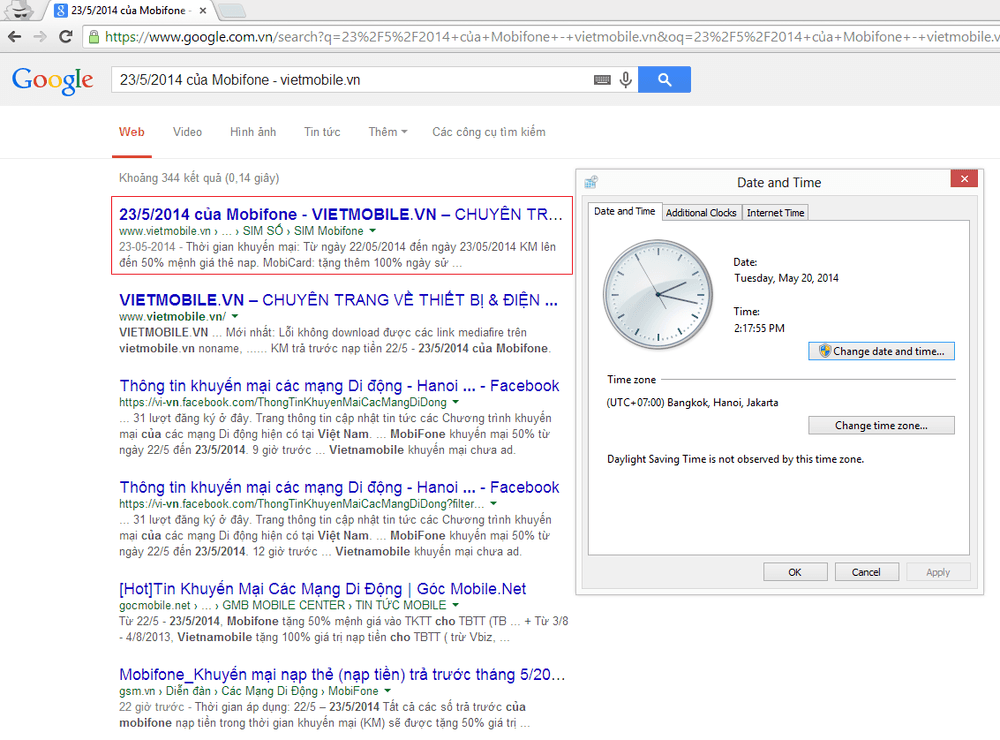1000x740 pixels.
Task: Open the '[Hot]Tin Khuyến Mại Các Mạng Di Động' link
Action: point(323,589)
